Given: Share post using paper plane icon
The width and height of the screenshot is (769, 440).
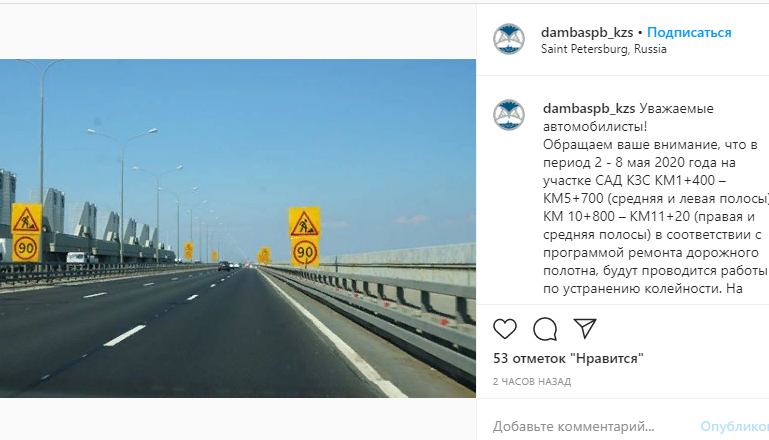Looking at the screenshot, I should pos(585,328).
